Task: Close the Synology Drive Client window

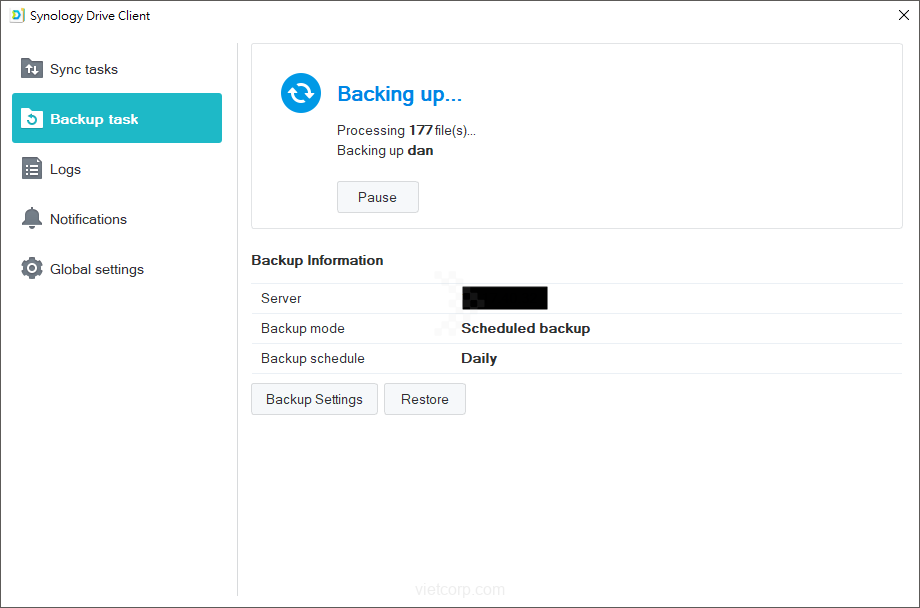Action: pos(903,16)
